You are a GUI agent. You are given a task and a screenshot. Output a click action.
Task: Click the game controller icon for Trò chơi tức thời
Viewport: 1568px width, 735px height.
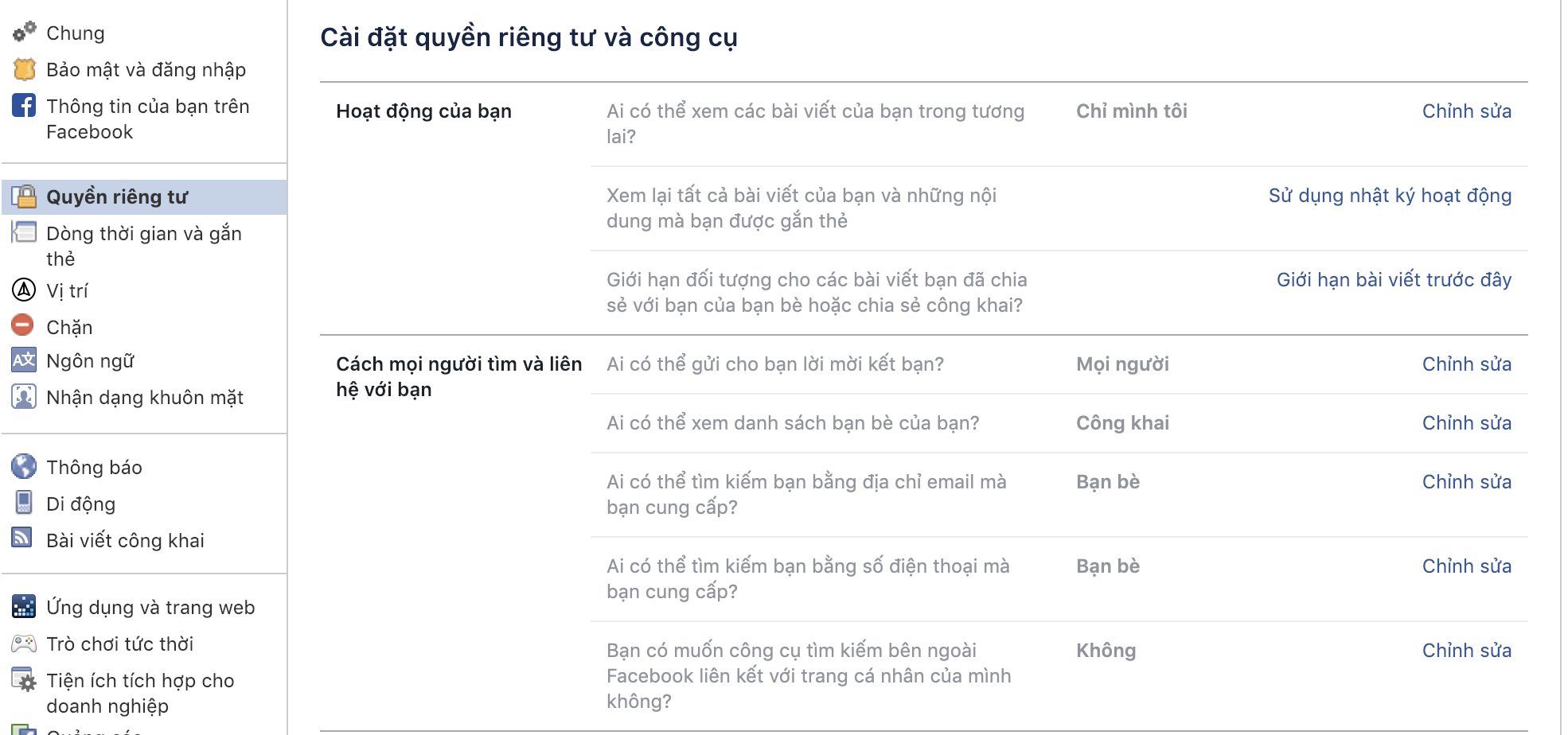pyautogui.click(x=24, y=643)
